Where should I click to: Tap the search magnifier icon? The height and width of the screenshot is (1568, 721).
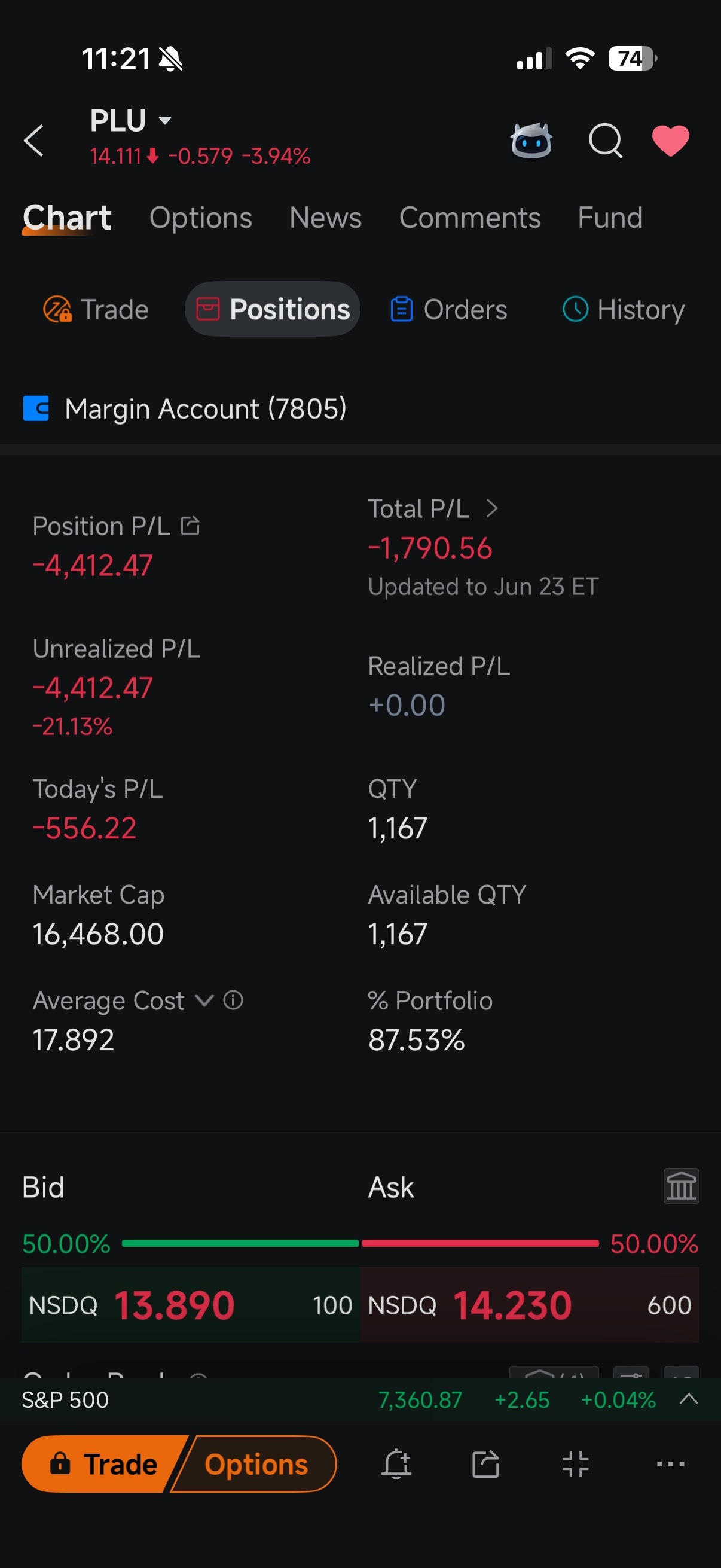point(606,141)
